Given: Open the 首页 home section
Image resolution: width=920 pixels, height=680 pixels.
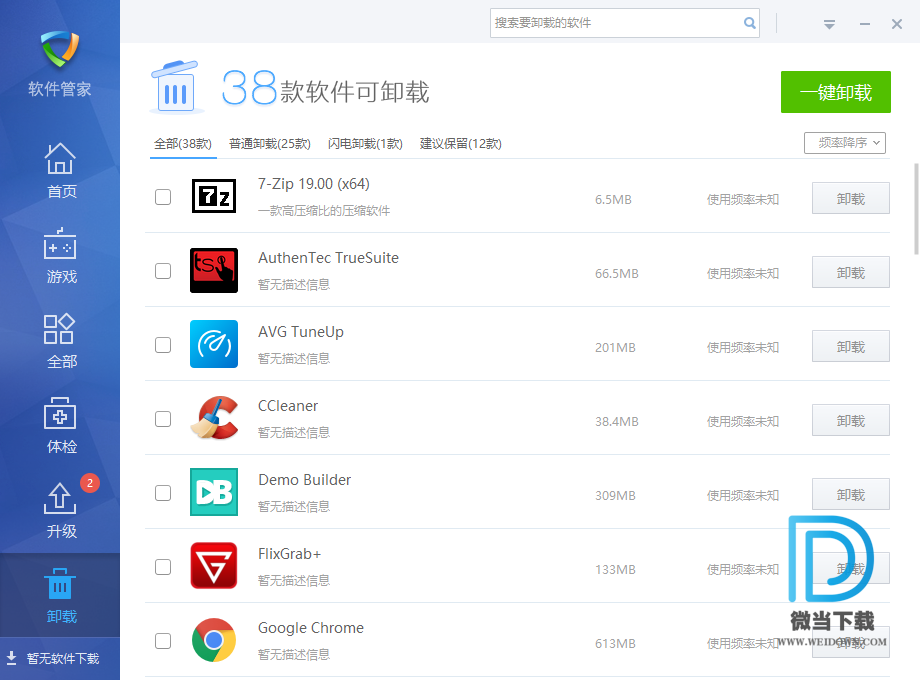Looking at the screenshot, I should pyautogui.click(x=60, y=170).
